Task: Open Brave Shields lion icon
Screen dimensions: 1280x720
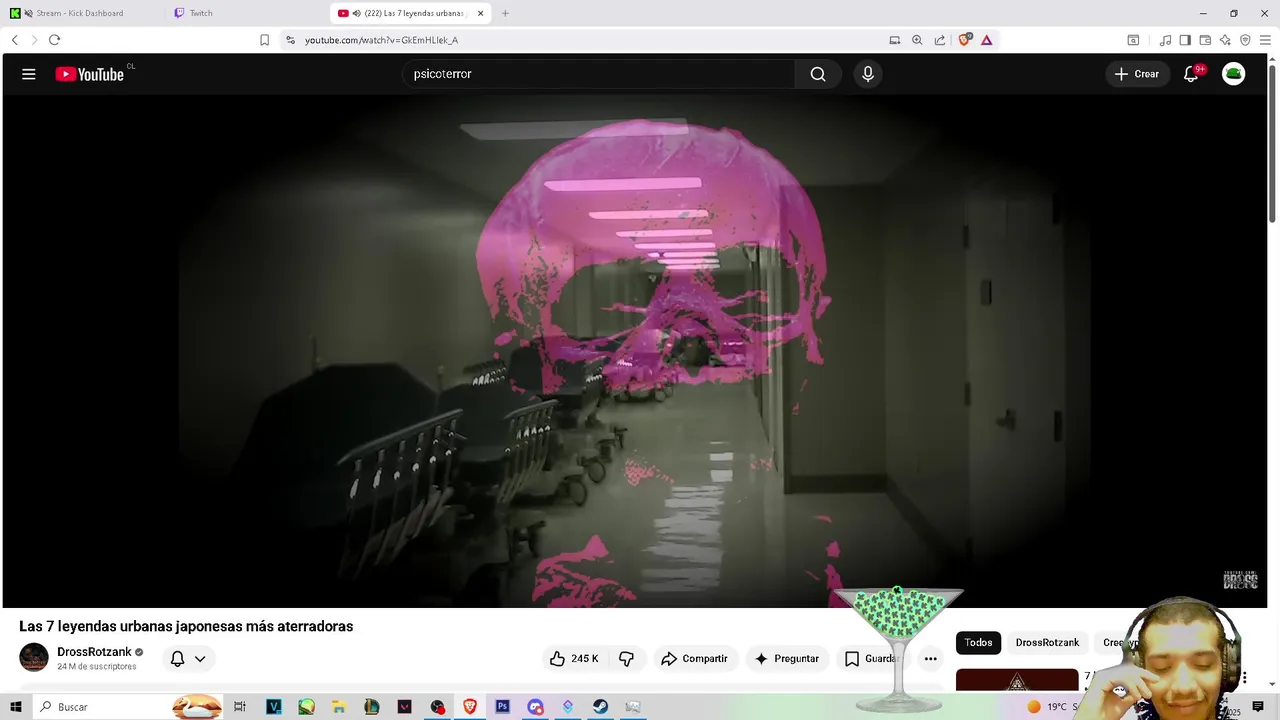Action: point(964,40)
